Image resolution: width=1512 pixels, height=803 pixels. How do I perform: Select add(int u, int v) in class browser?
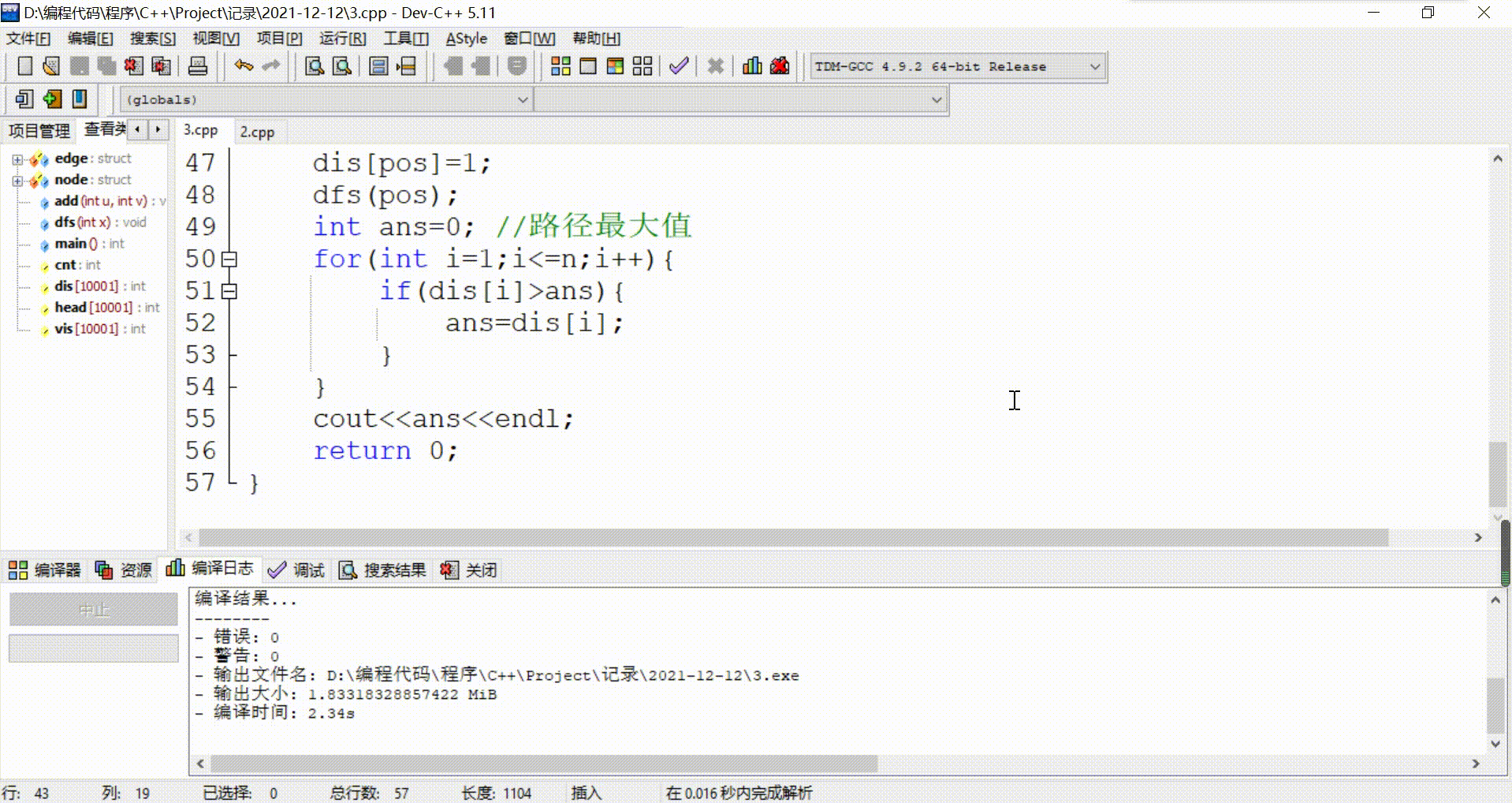(x=110, y=201)
